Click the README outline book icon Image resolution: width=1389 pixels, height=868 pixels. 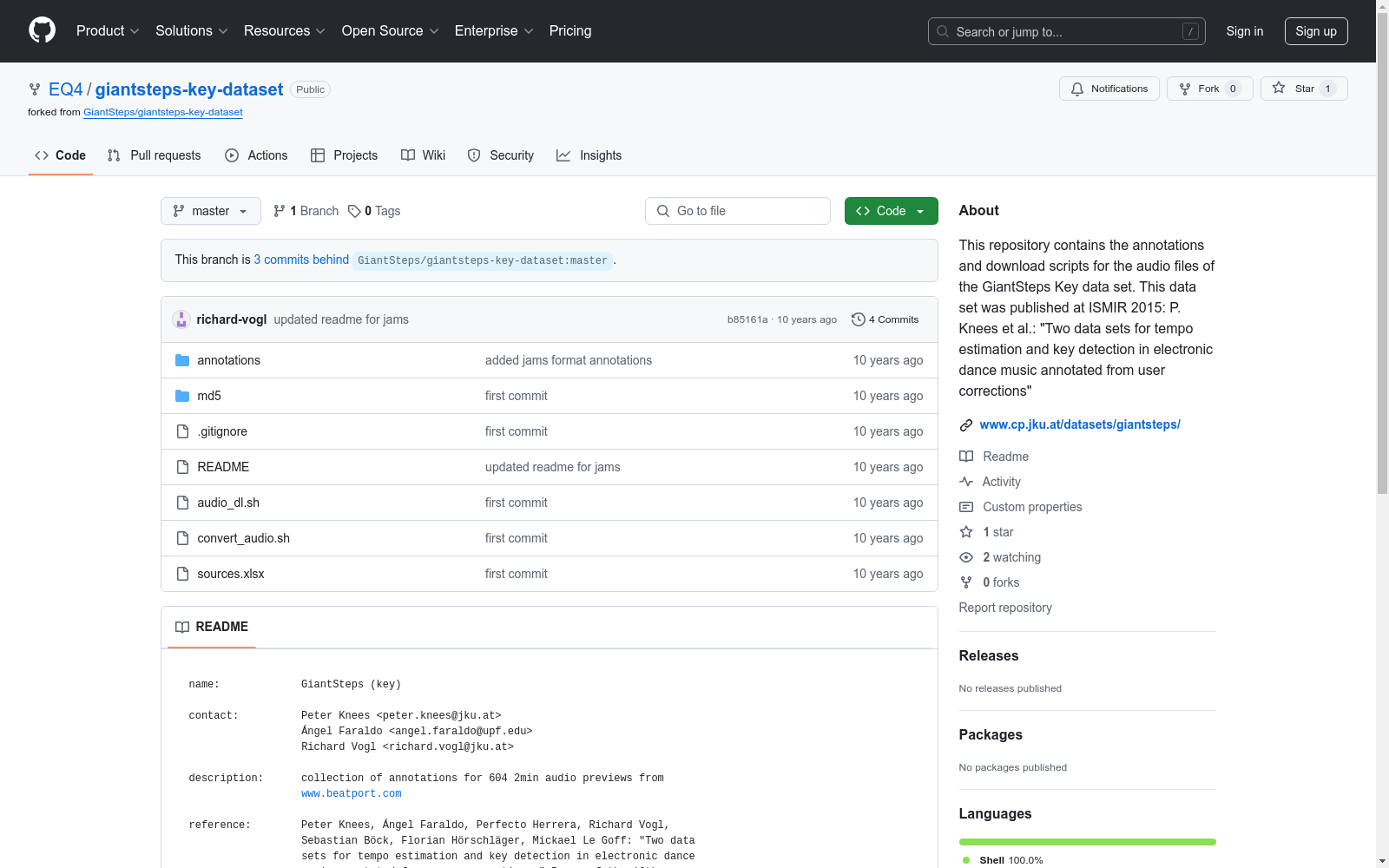pyautogui.click(x=182, y=627)
